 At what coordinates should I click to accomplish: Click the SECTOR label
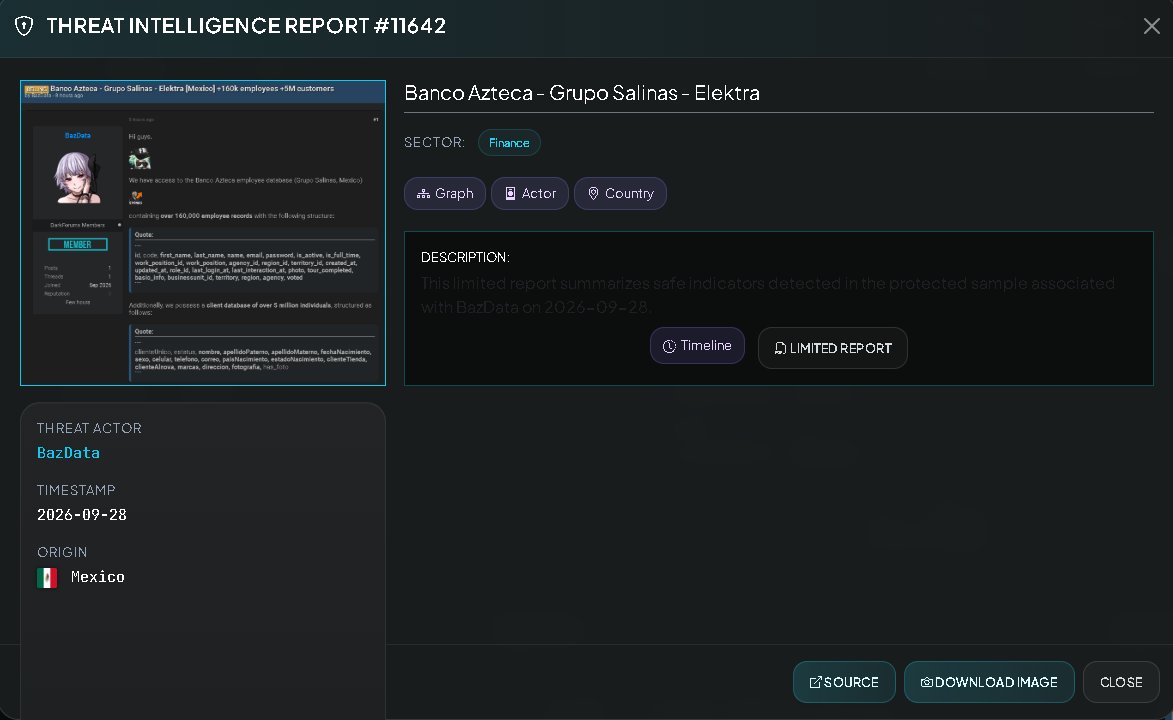pos(434,142)
